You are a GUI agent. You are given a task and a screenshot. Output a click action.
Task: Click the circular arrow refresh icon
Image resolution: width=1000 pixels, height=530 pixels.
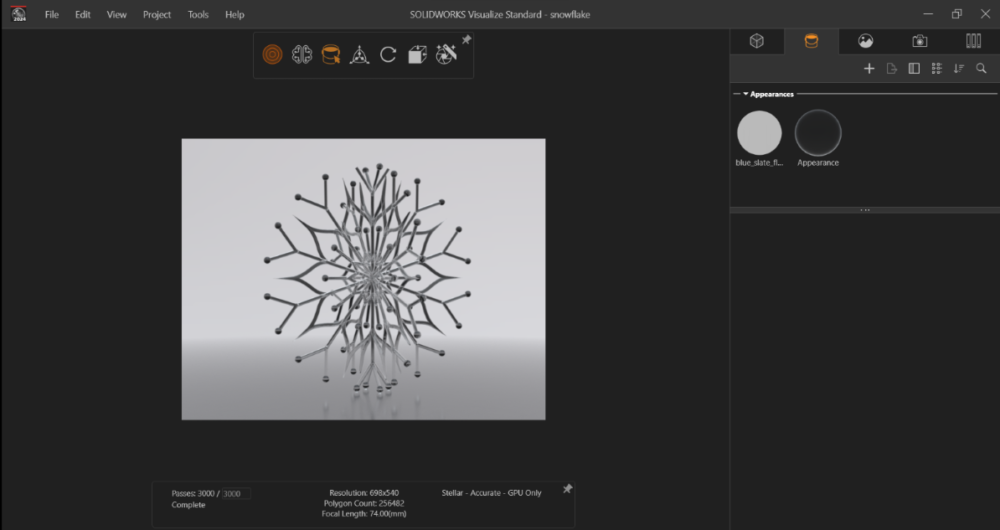point(388,54)
